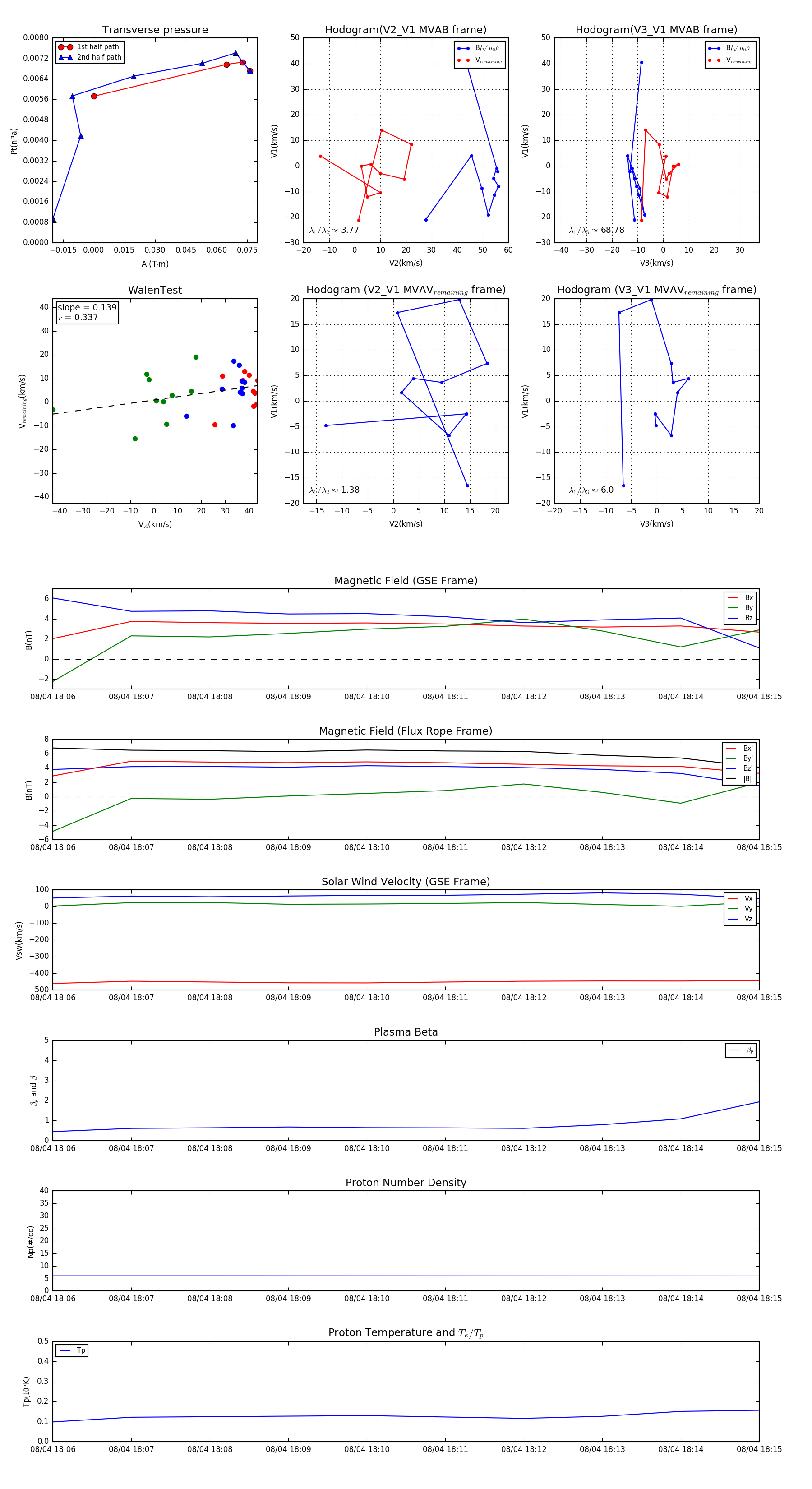Image resolution: width=812 pixels, height=1489 pixels.
Task: Click the |B| legend entry
Action: [x=739, y=779]
